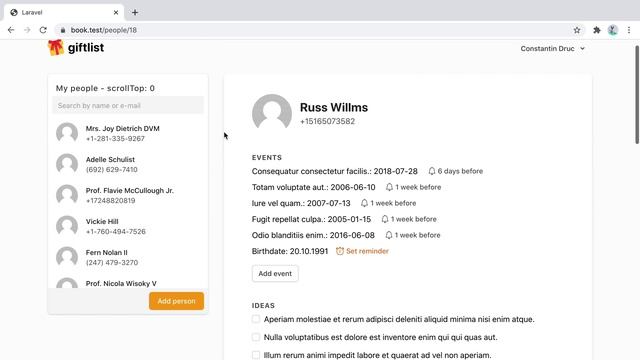Click the browser forward arrow
This screenshot has height=360, width=640.
point(27,30)
